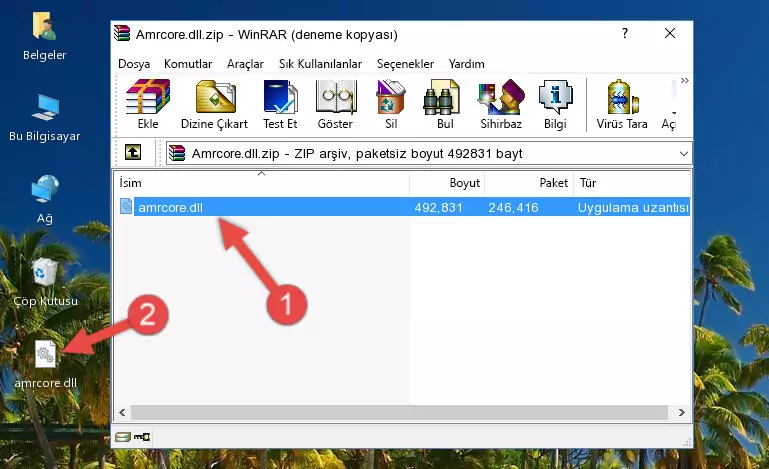Select amrcore.dll file on the desktop

coord(46,365)
